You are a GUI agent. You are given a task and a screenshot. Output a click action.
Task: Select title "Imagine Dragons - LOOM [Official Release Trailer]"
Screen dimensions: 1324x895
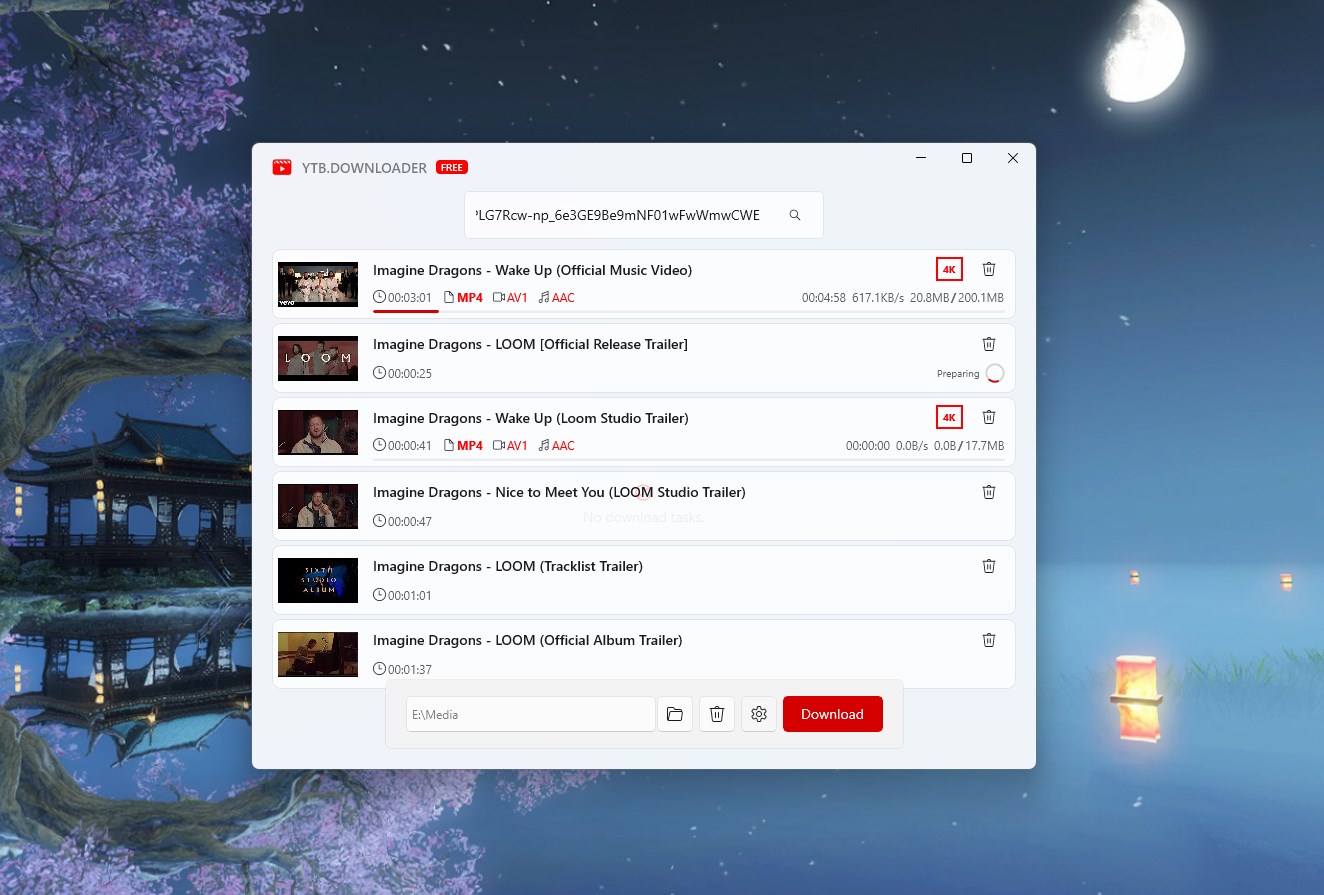coord(530,344)
